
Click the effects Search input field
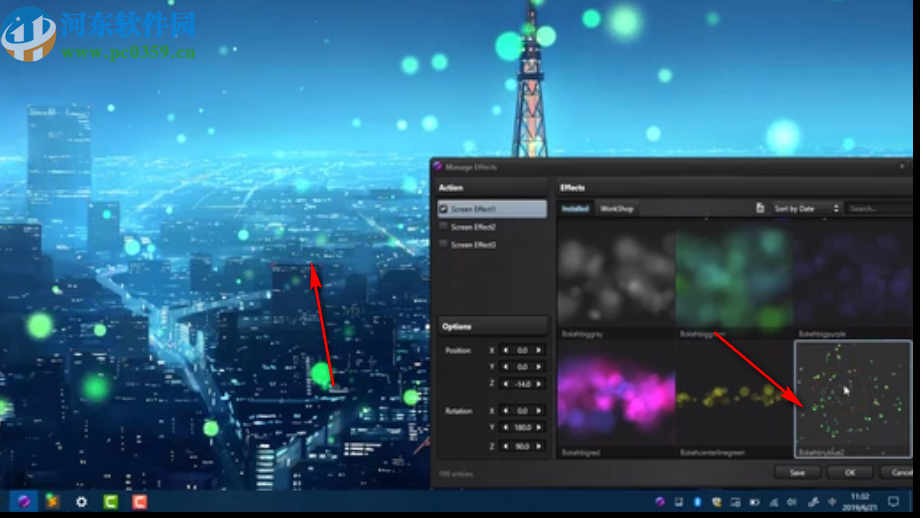[876, 208]
